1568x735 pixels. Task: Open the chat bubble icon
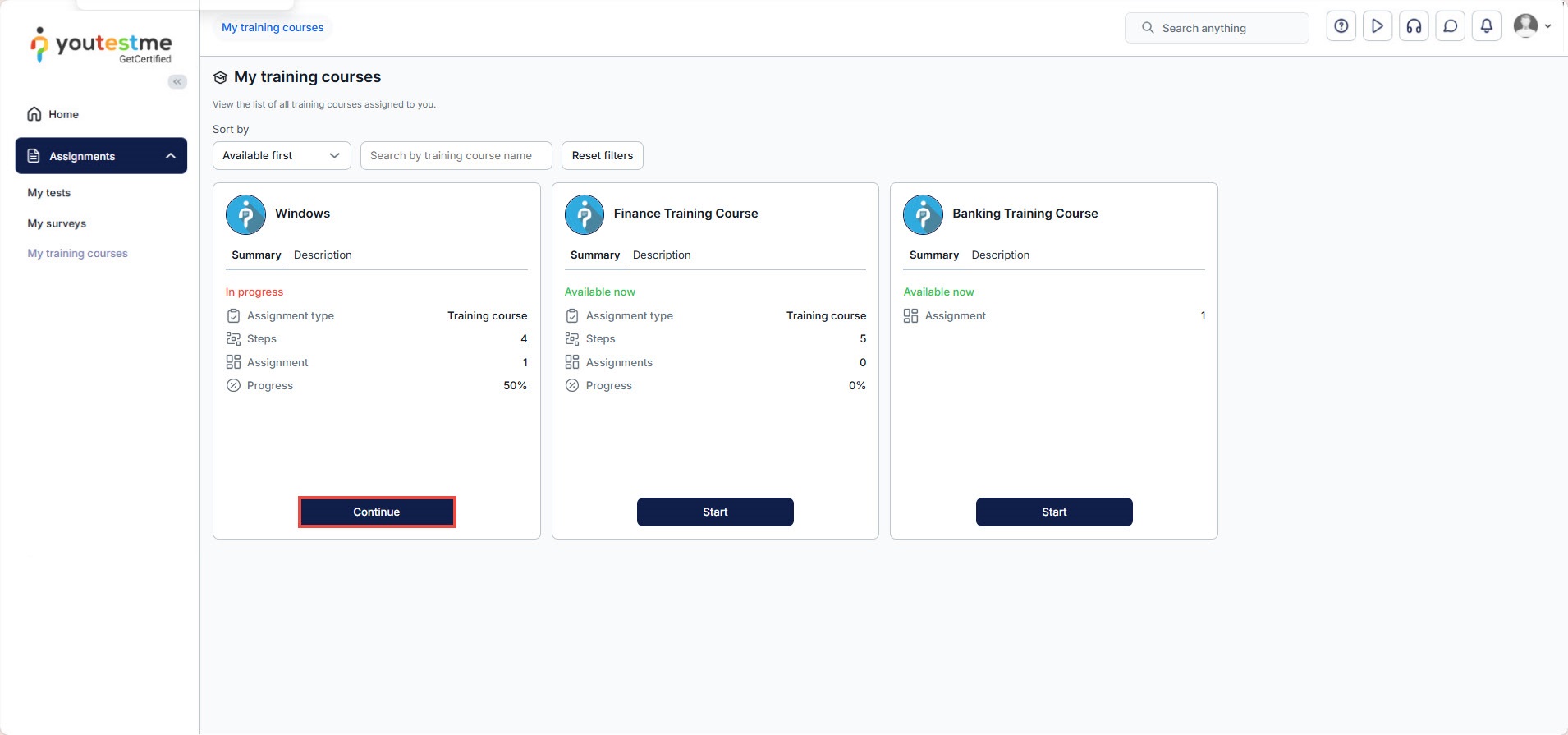coord(1450,26)
